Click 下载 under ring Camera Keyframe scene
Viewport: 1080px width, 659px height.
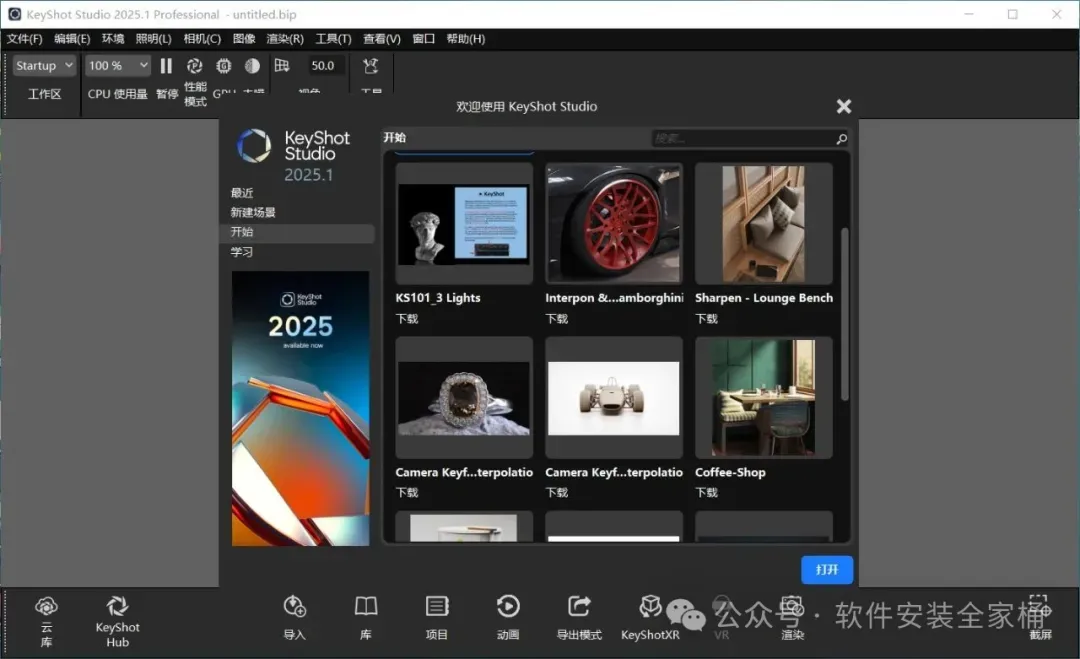[407, 492]
